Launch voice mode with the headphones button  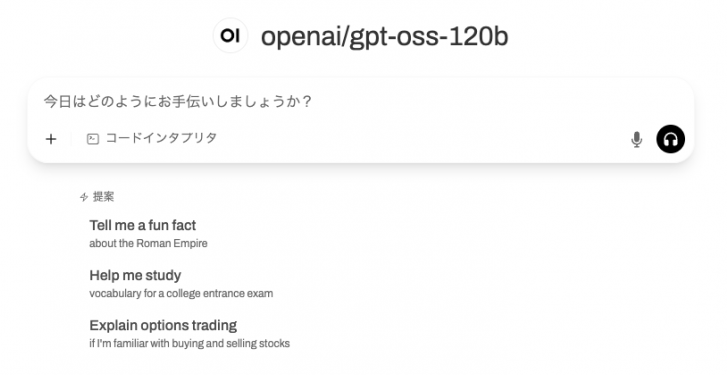pyautogui.click(x=670, y=139)
